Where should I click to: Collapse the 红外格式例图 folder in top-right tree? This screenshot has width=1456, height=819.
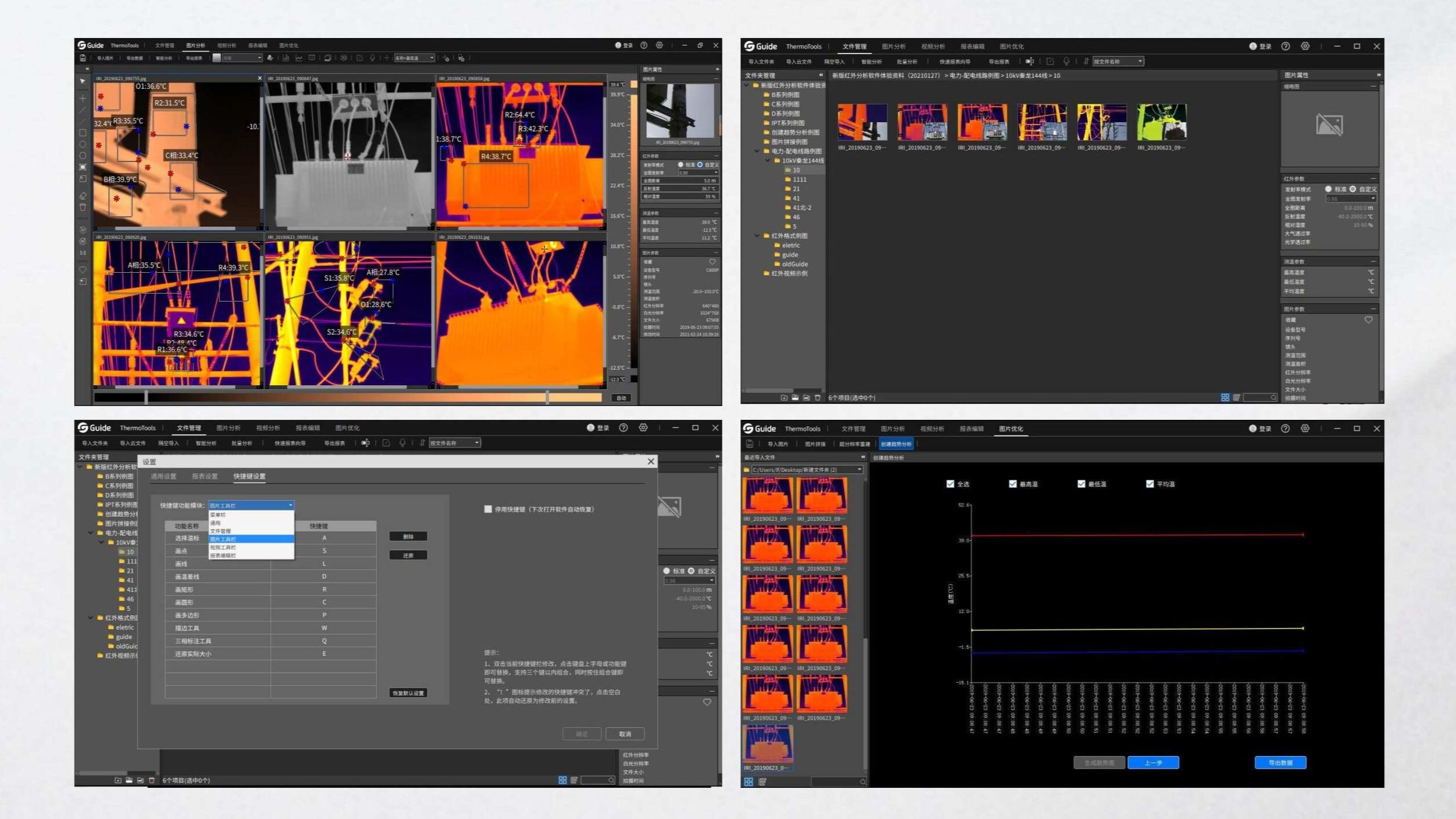click(x=757, y=236)
